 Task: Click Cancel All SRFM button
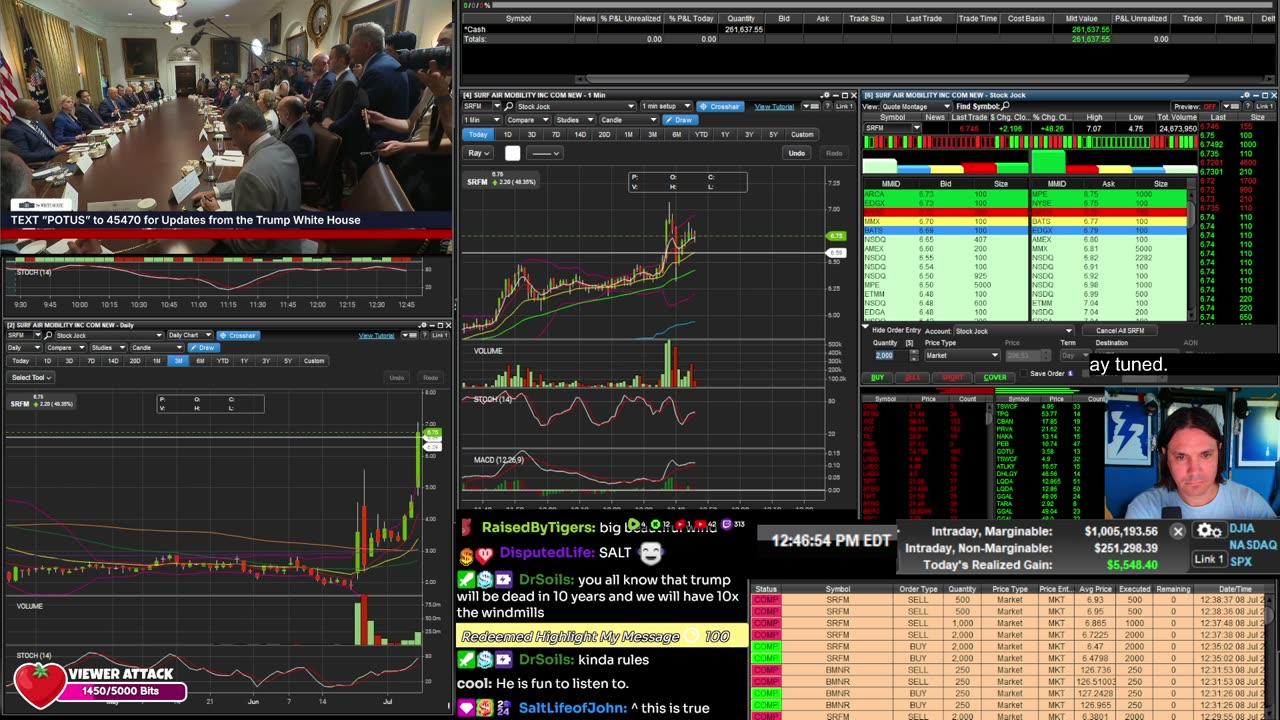tap(1120, 331)
